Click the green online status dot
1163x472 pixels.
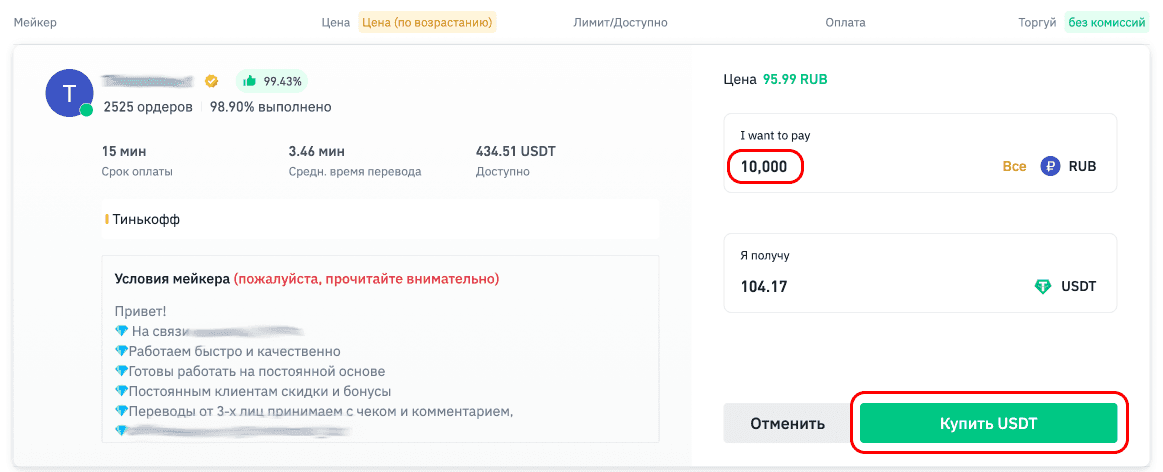tap(87, 110)
